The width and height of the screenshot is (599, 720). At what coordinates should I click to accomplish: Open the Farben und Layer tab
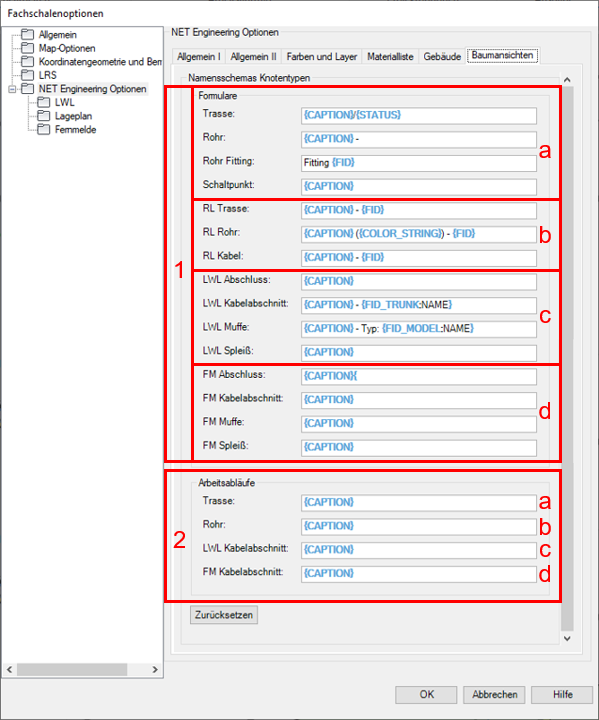[322, 56]
